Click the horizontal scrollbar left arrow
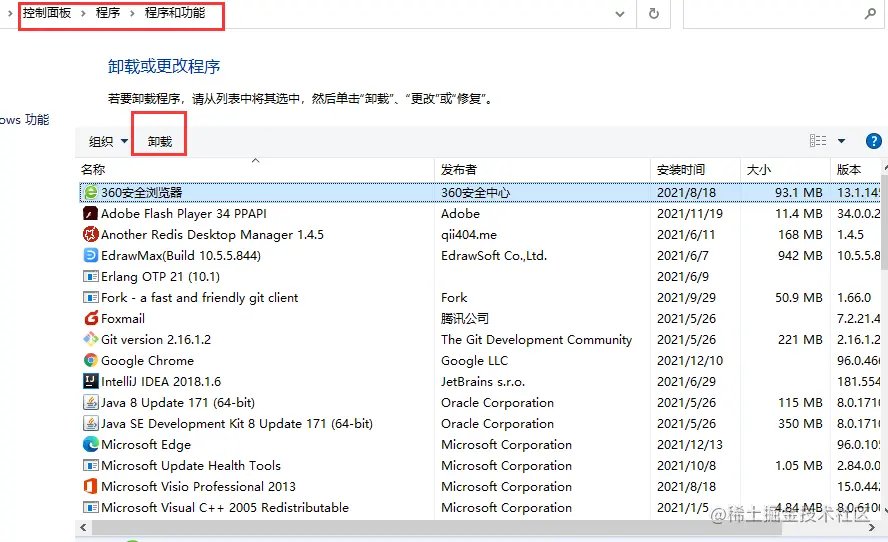Screen dimensions: 888x542 pos(83,527)
